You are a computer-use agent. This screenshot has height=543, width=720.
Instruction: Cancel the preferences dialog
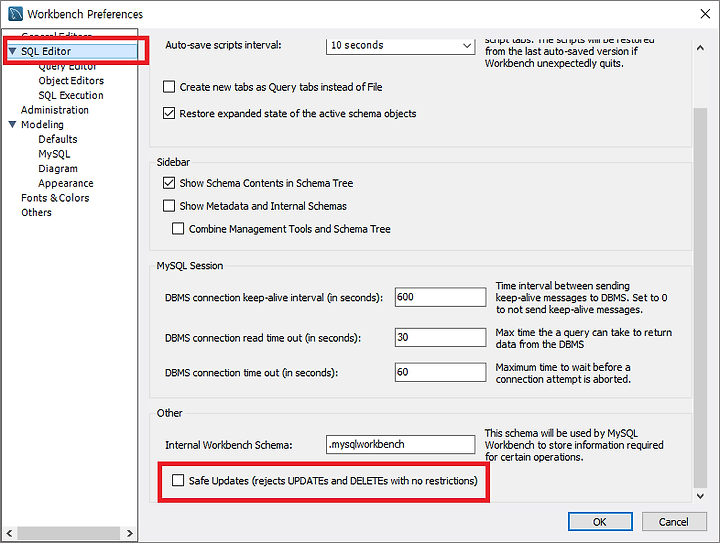[x=674, y=521]
